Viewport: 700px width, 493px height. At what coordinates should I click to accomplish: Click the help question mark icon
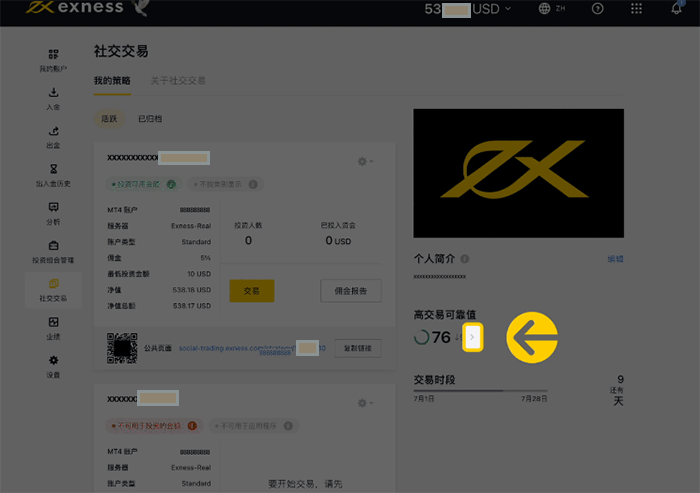(x=598, y=9)
